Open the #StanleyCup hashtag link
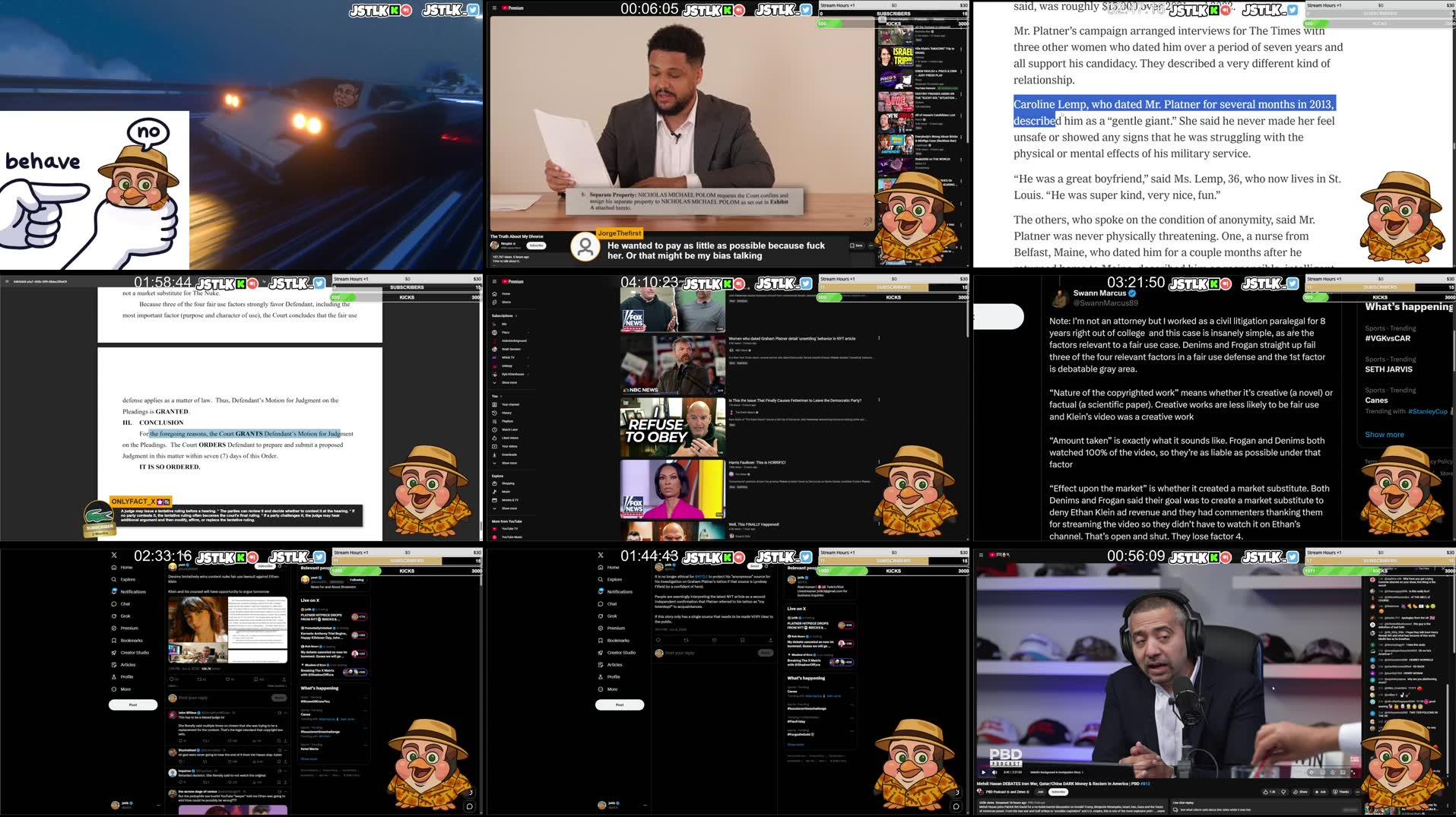Image resolution: width=1456 pixels, height=817 pixels. (x=1427, y=411)
